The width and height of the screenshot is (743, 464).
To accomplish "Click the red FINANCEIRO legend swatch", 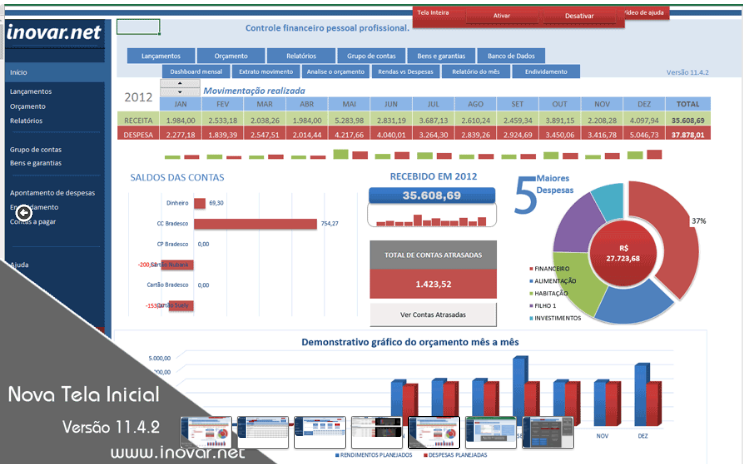I will (x=531, y=269).
